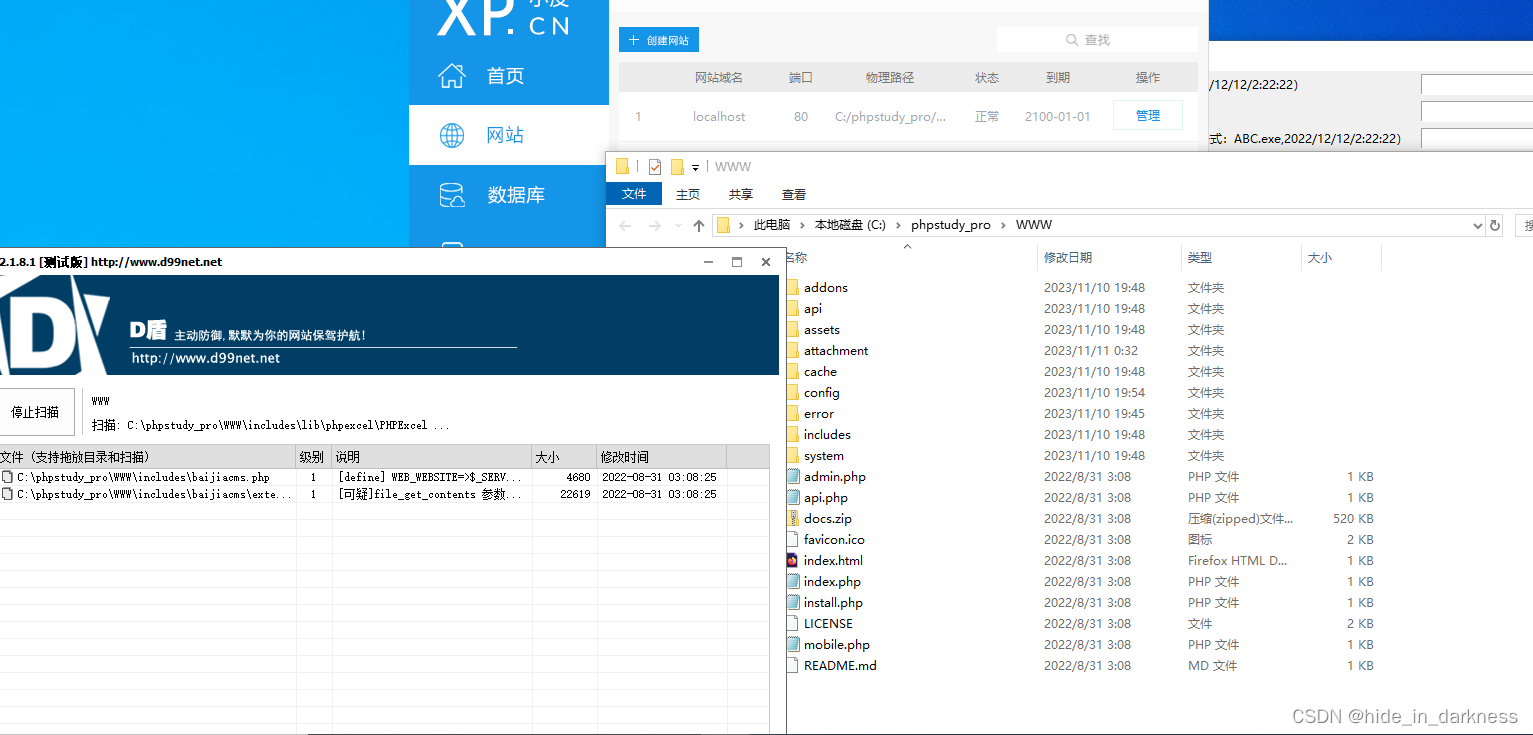This screenshot has height=735, width=1533.
Task: Select the install.php file
Action: tap(833, 603)
